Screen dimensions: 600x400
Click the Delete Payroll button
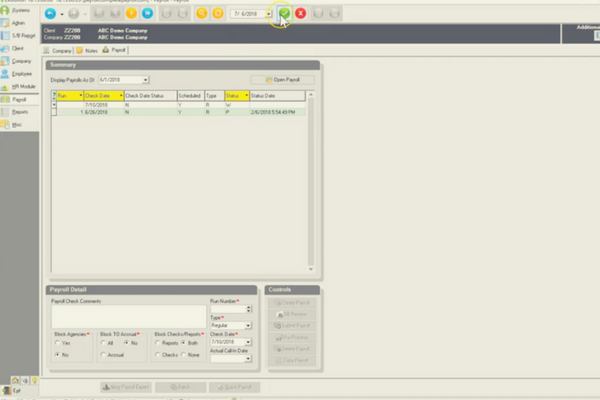[292, 349]
